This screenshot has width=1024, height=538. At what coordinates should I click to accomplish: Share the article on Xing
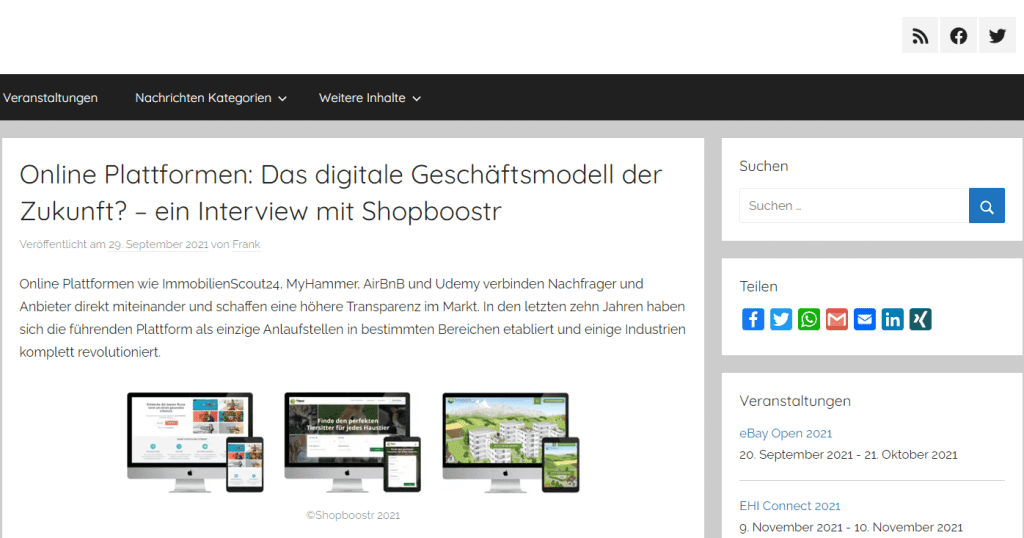point(920,319)
